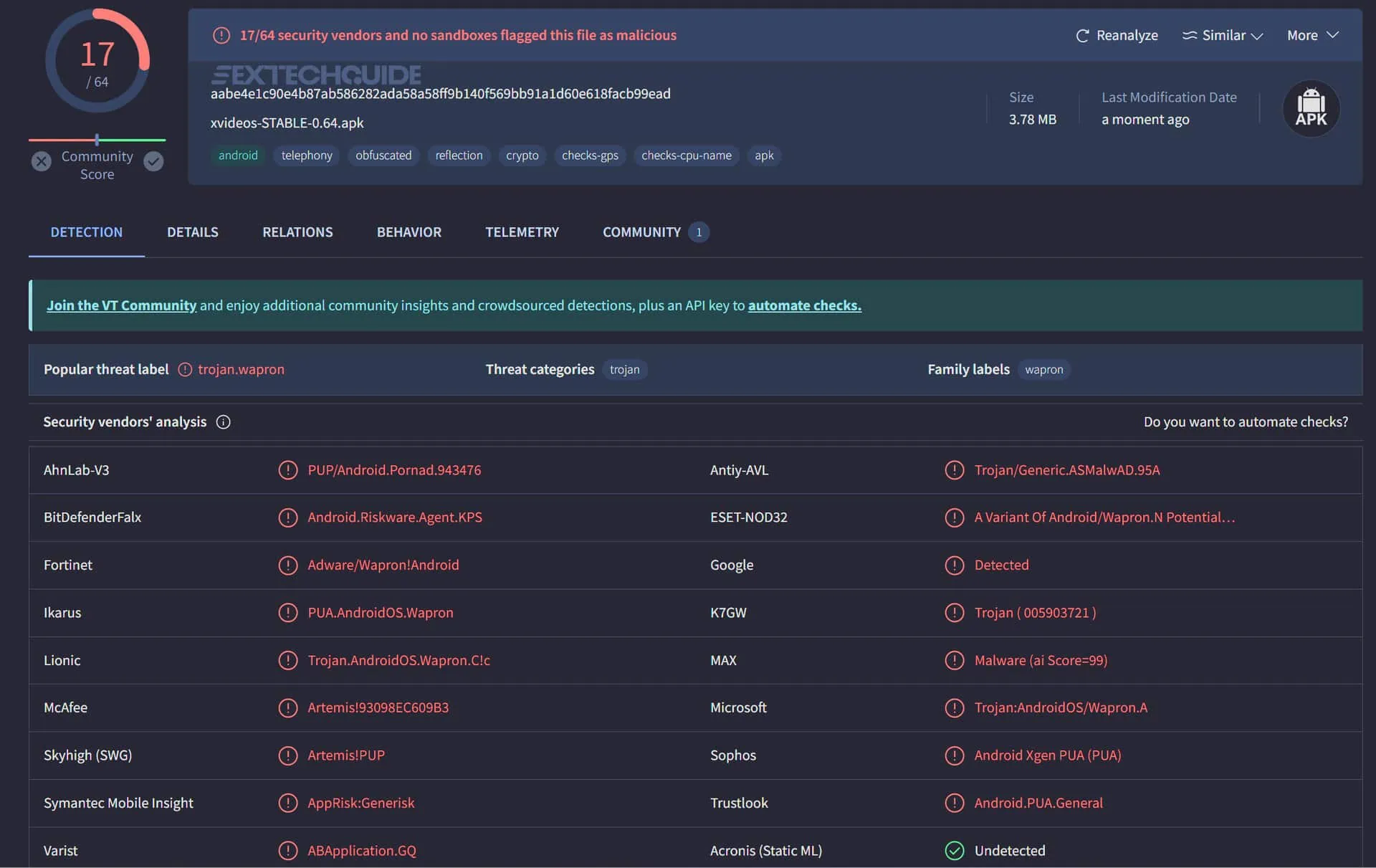Image resolution: width=1376 pixels, height=868 pixels.
Task: Expand the Similar dropdown chevron
Action: point(1257,36)
